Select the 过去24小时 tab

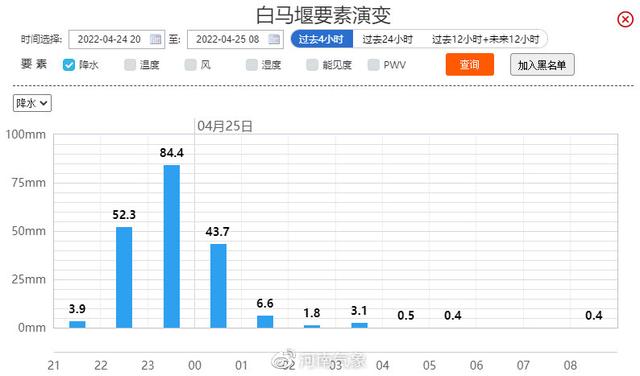click(388, 39)
